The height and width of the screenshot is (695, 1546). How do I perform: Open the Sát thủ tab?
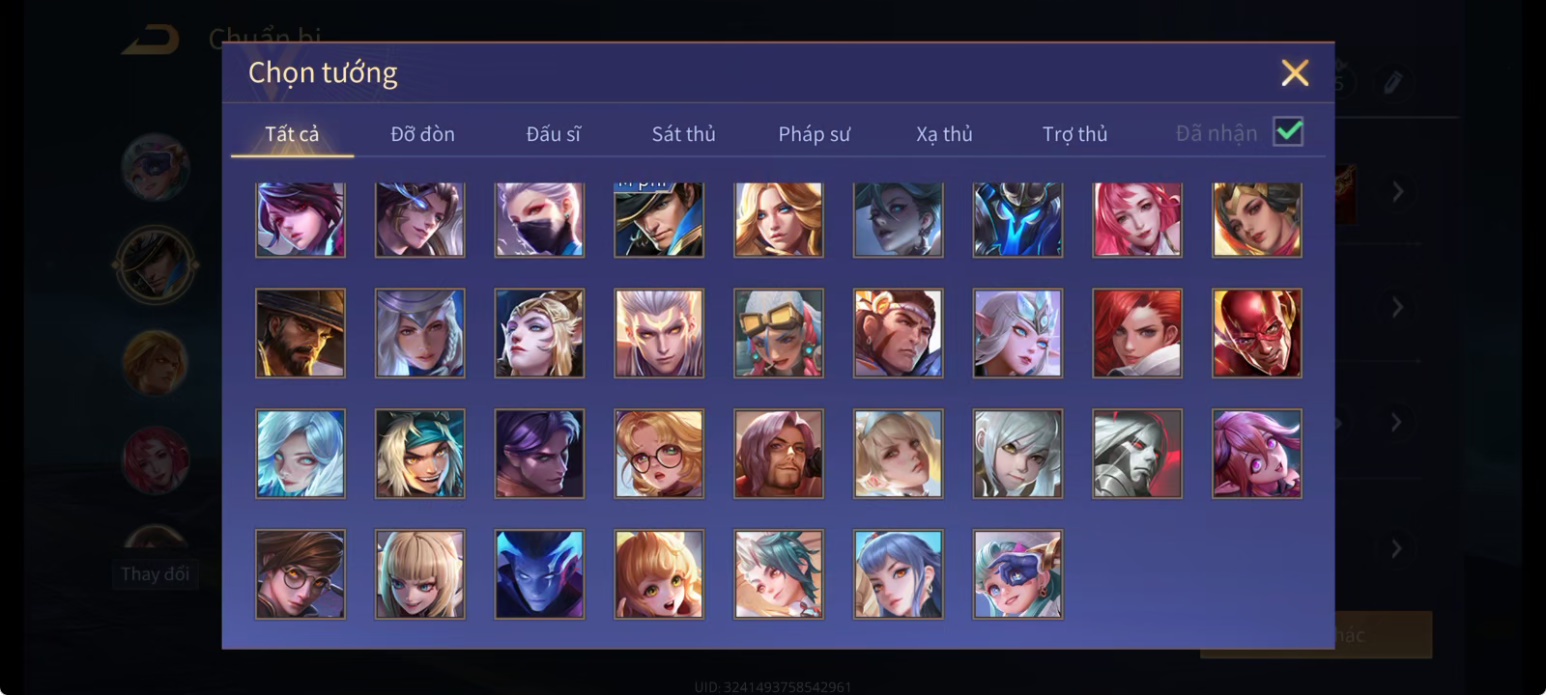(x=684, y=134)
